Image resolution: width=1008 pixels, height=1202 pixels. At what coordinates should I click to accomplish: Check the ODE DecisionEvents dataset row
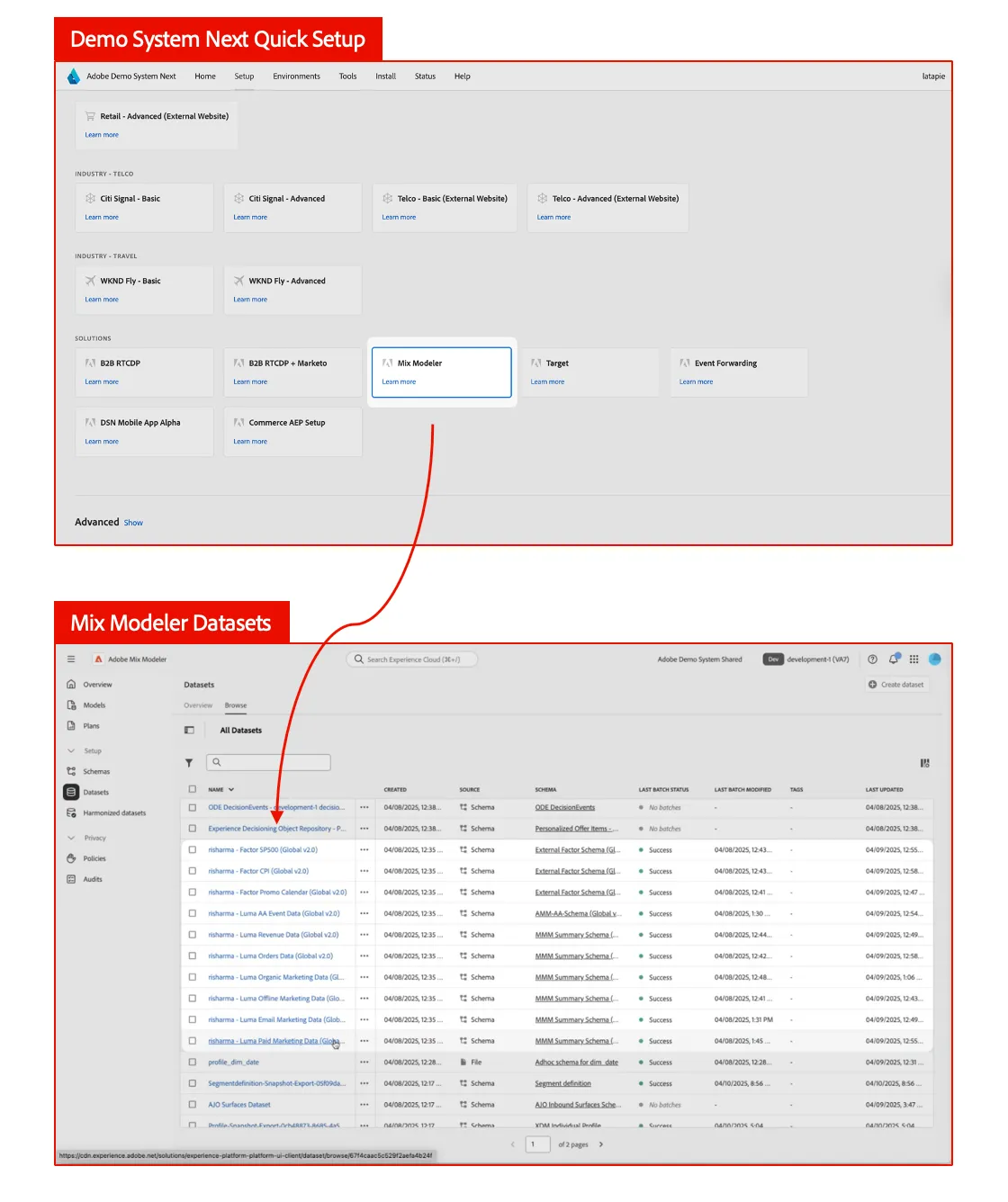[x=193, y=808]
